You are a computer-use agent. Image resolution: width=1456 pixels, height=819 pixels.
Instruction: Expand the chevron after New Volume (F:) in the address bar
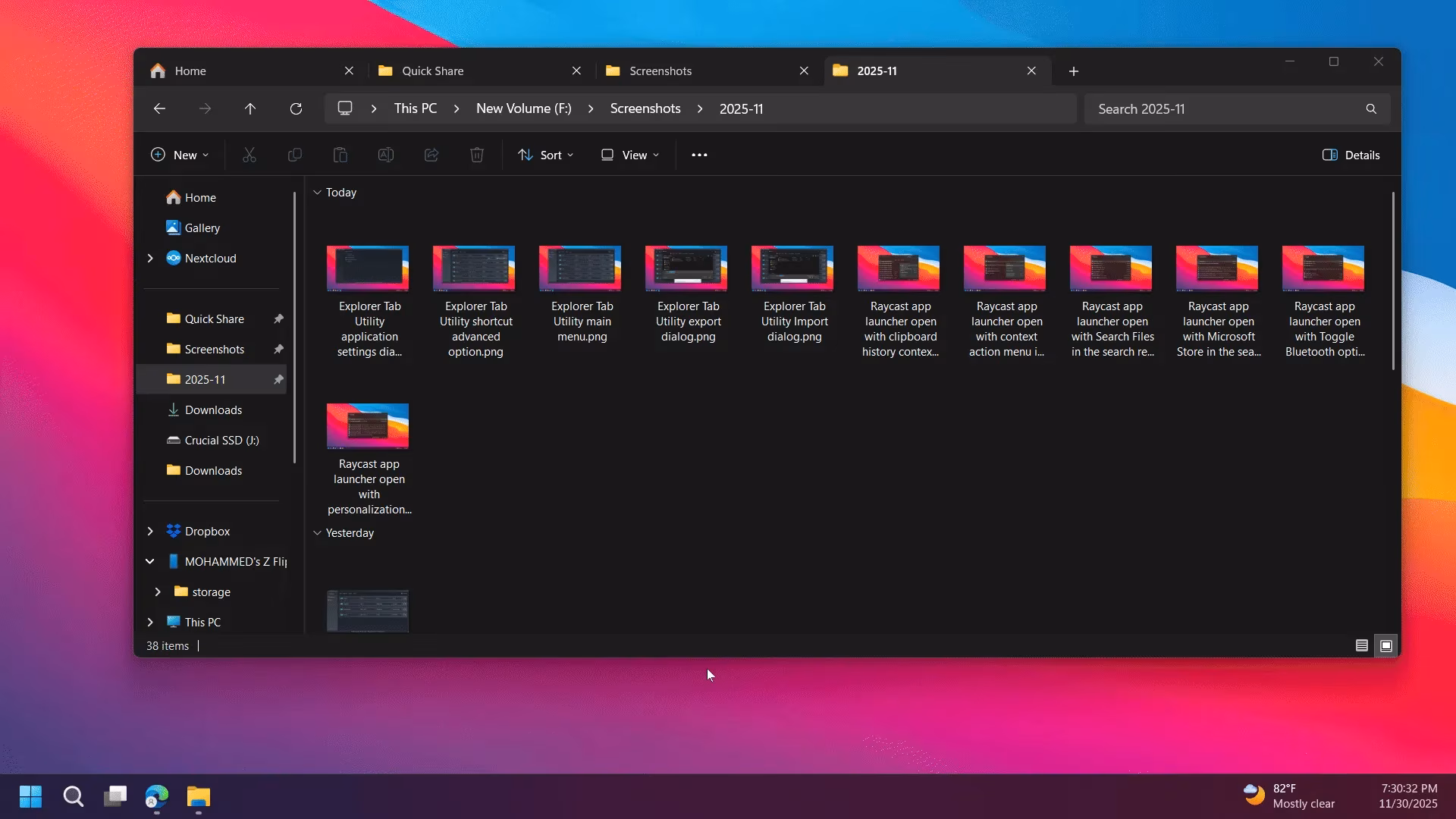coord(591,108)
